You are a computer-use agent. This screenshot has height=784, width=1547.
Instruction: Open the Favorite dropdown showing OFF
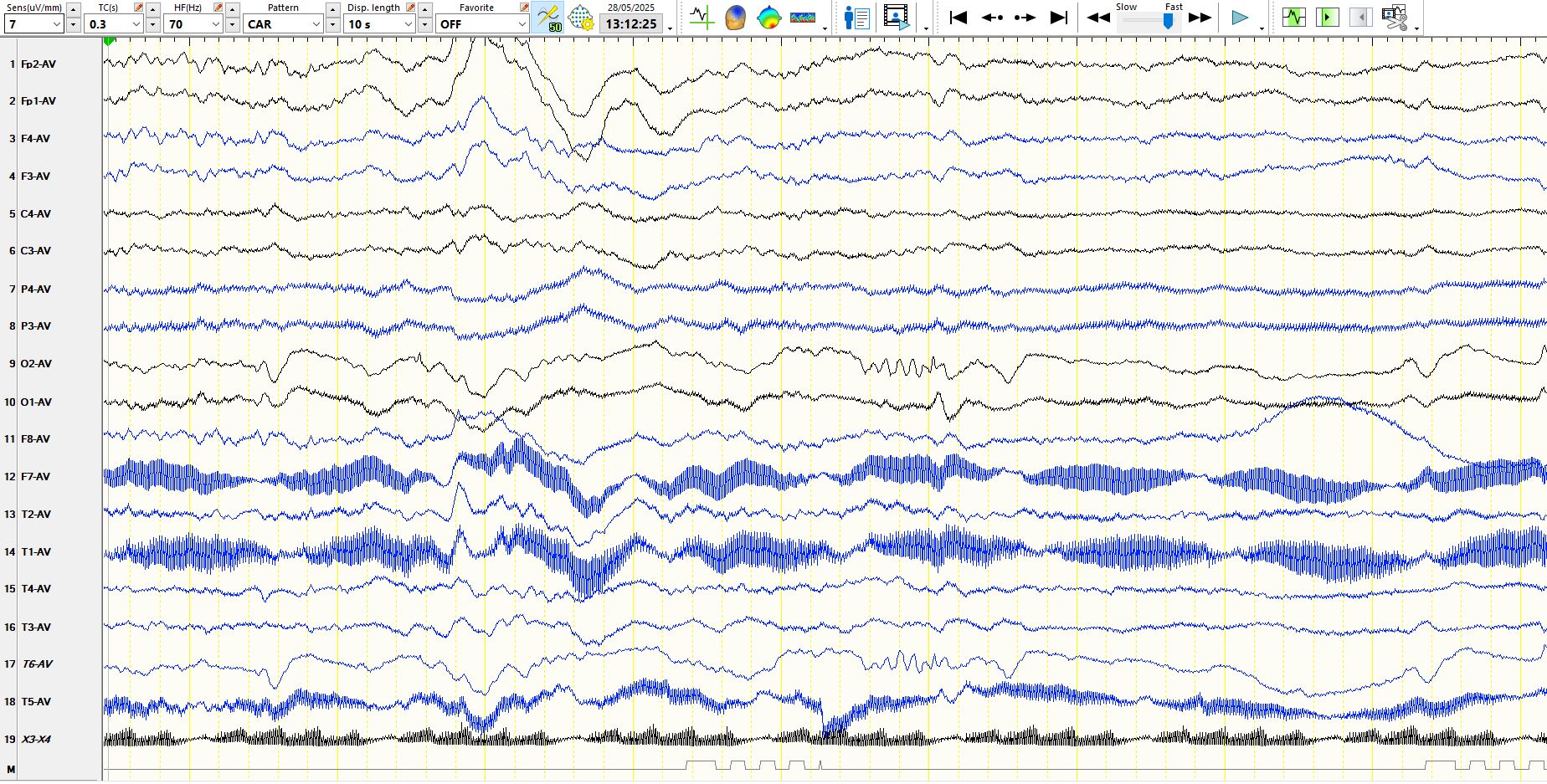482,24
